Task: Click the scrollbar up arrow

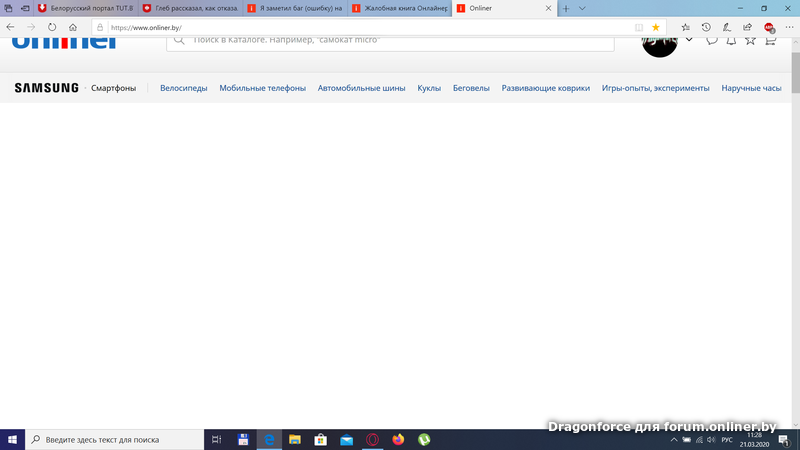Action: coord(795,42)
